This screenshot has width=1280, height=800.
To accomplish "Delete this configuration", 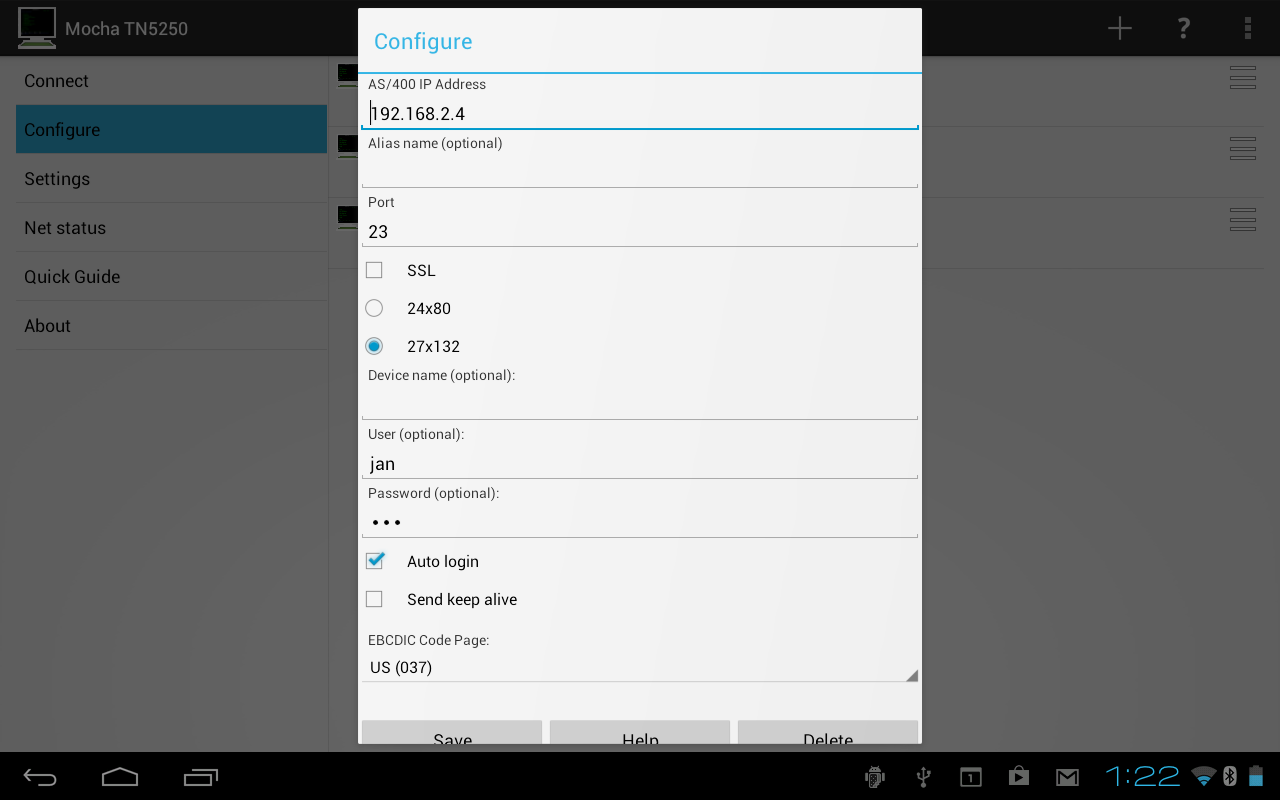I will tap(828, 733).
